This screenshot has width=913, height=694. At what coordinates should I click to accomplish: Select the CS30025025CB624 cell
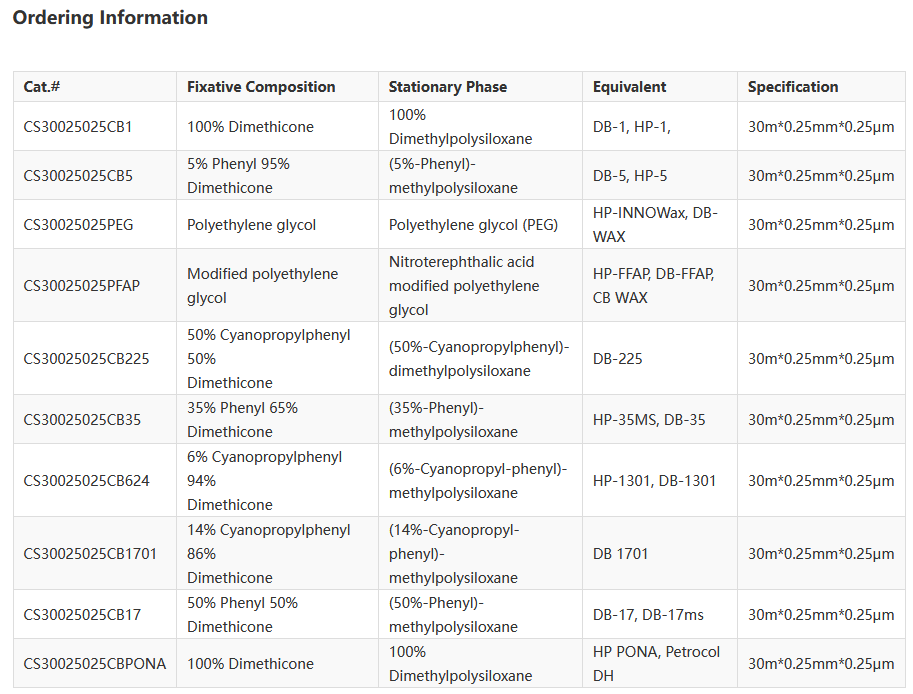click(86, 481)
